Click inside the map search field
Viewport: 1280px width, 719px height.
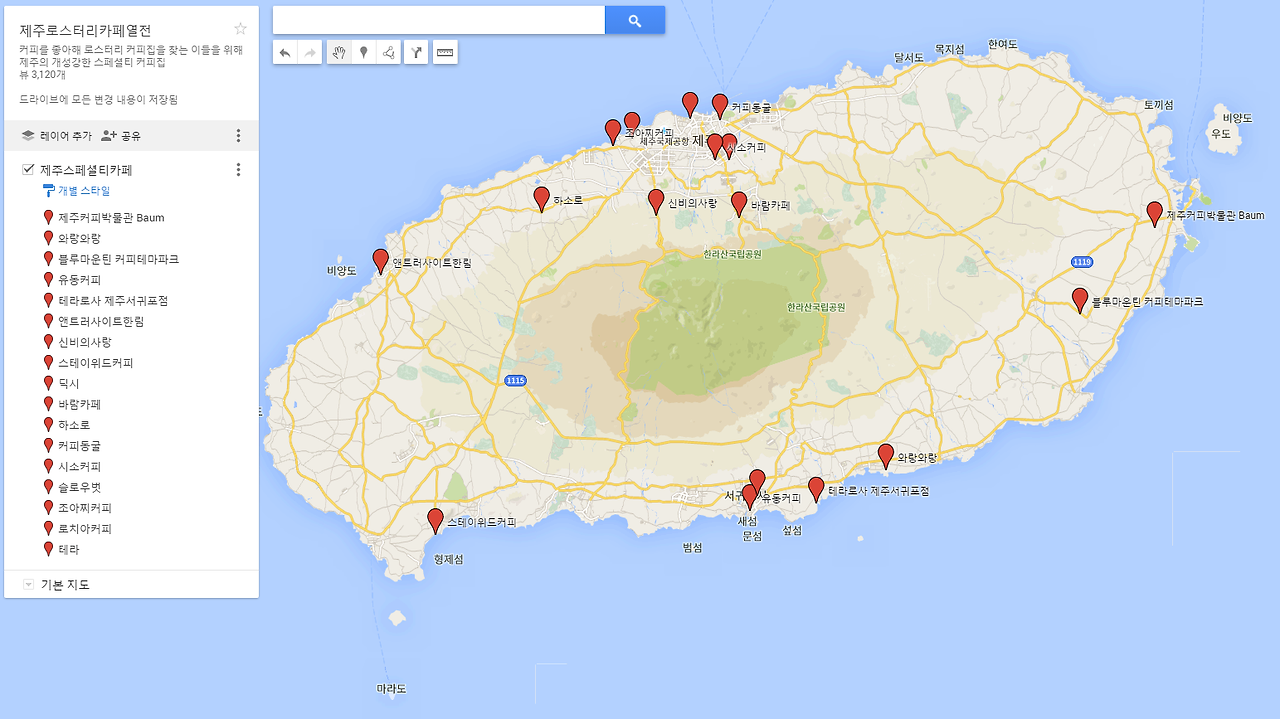tap(439, 20)
